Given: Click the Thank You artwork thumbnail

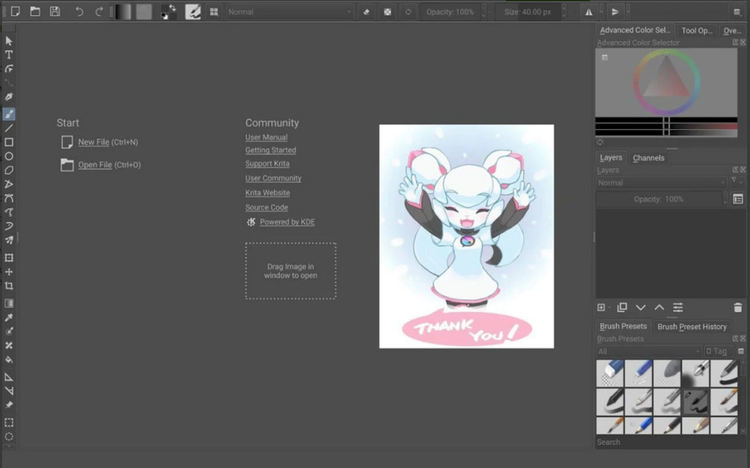Looking at the screenshot, I should click(466, 236).
